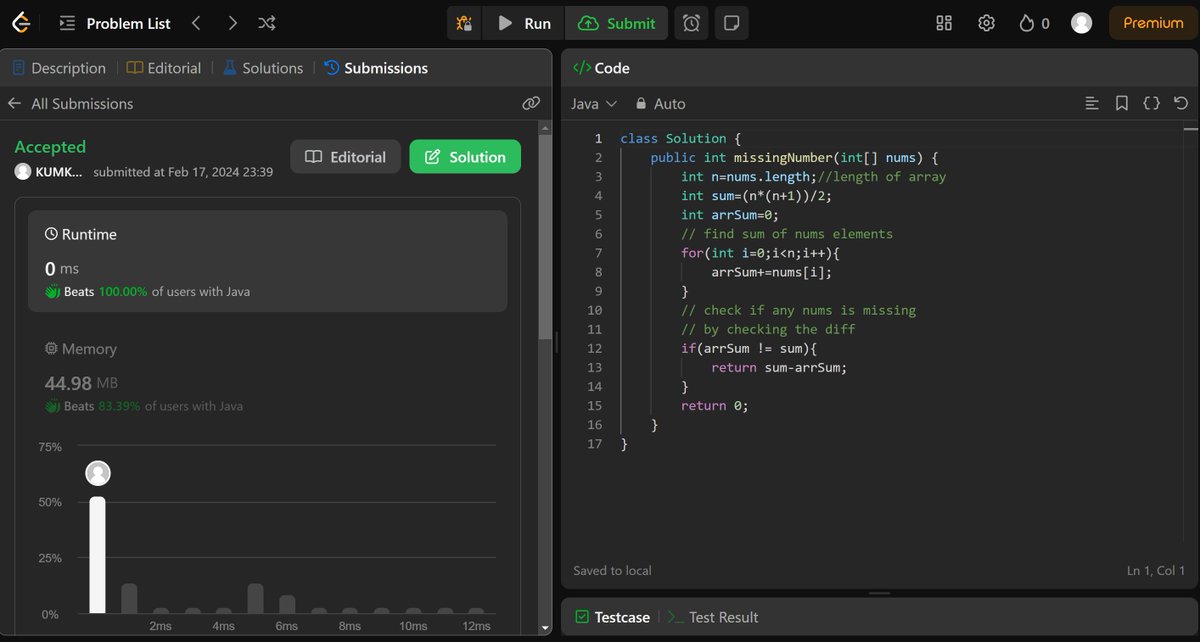This screenshot has height=642, width=1200.
Task: Open the notes sticky icon
Action: pos(731,23)
